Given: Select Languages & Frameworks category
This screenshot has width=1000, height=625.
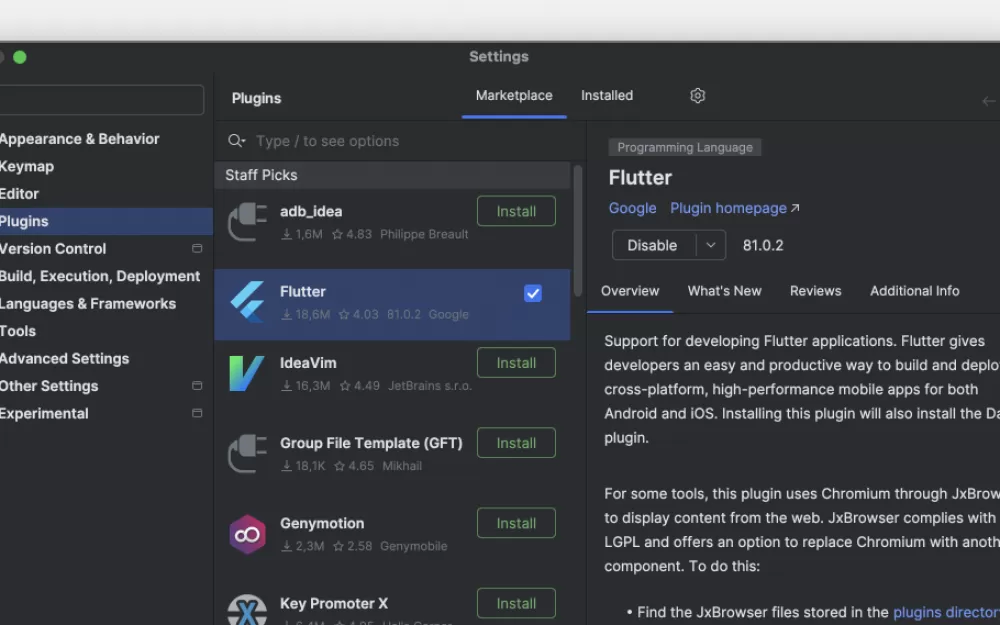Looking at the screenshot, I should tap(88, 304).
